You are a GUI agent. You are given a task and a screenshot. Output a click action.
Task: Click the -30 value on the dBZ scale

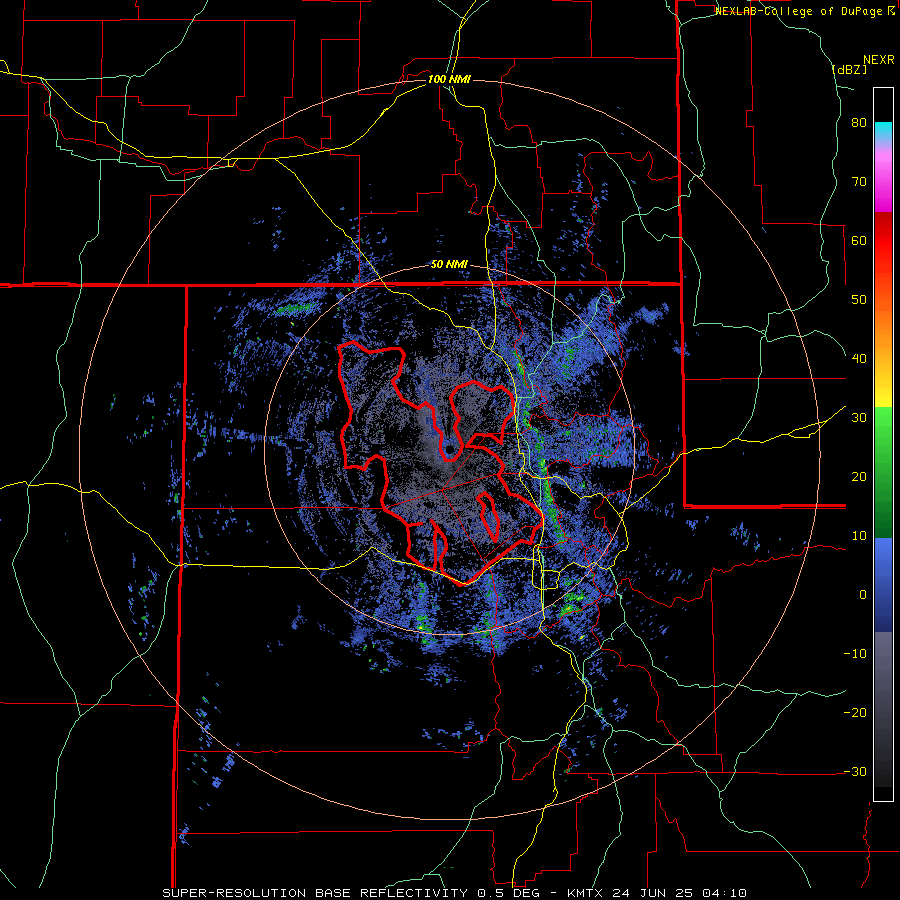click(x=855, y=771)
